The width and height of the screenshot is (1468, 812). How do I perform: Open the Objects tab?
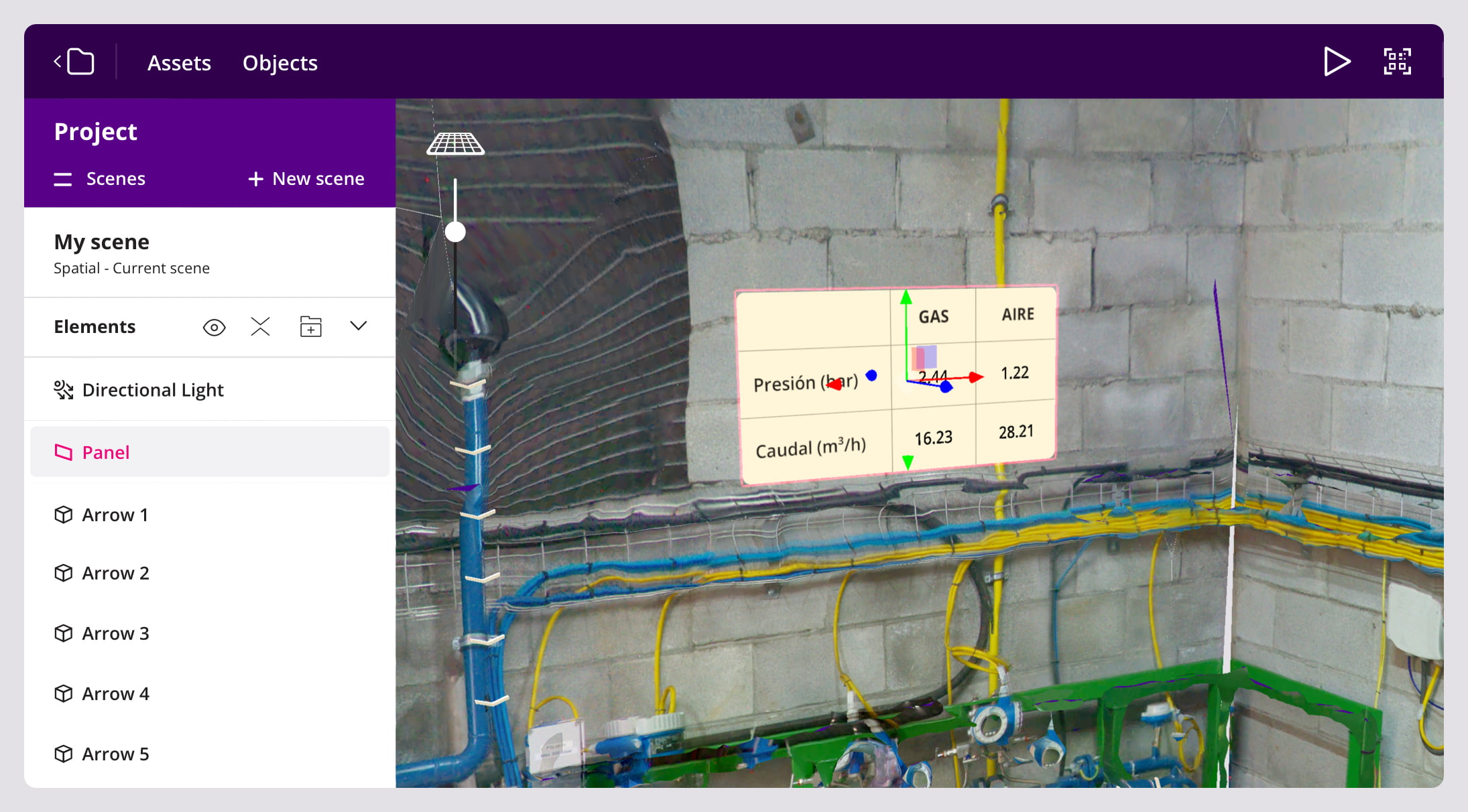coord(280,63)
